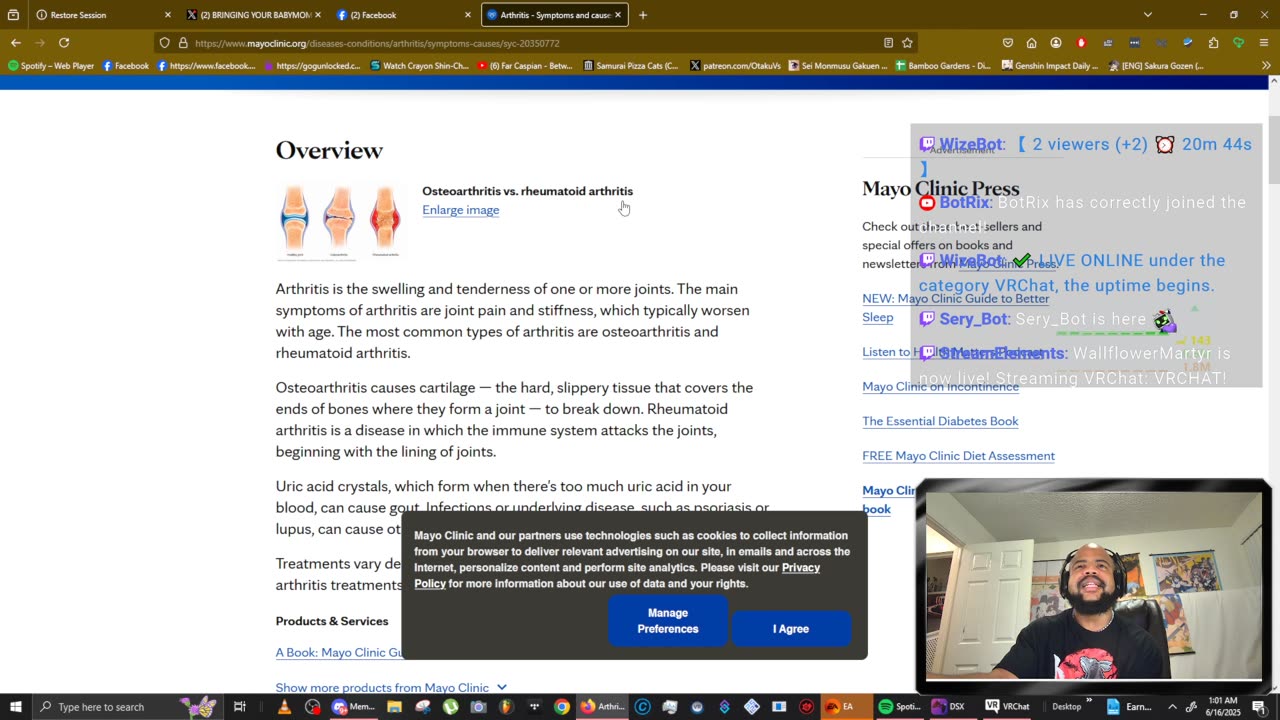The width and height of the screenshot is (1280, 720).
Task: Open the Extensions puzzle-piece menu
Action: click(x=1213, y=43)
